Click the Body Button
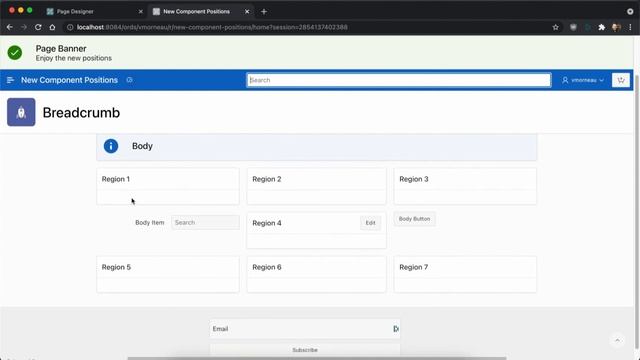This screenshot has width=640, height=360. pyautogui.click(x=414, y=219)
